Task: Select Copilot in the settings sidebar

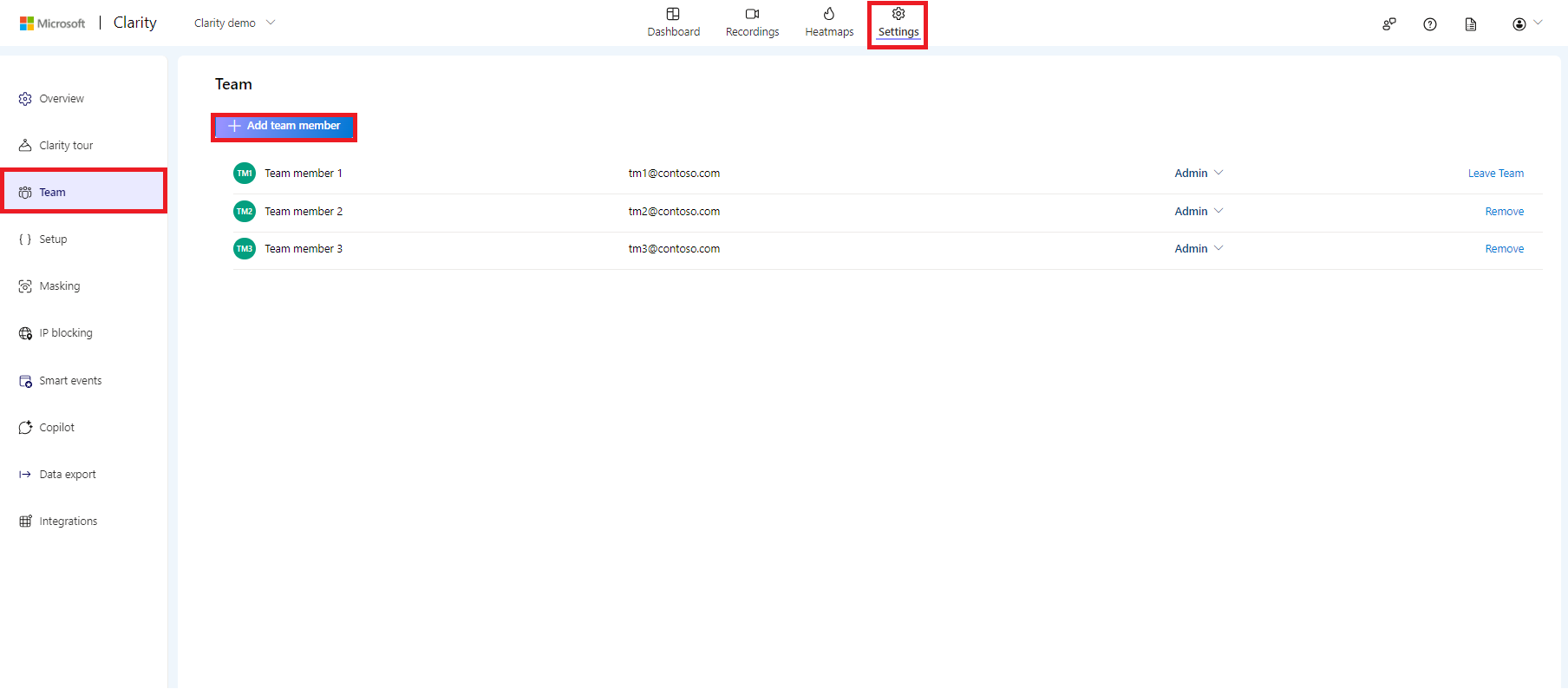Action: pos(56,428)
